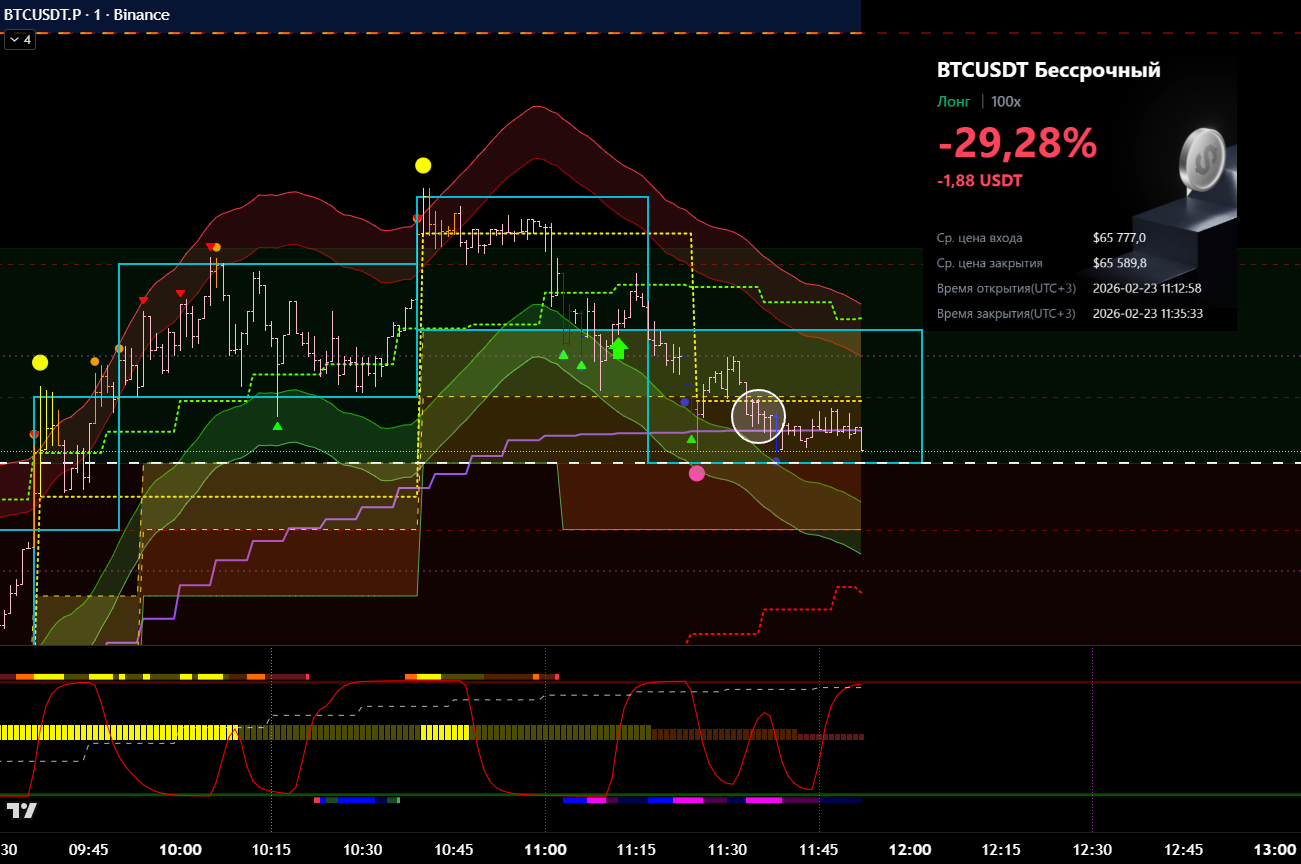The height and width of the screenshot is (864, 1301).
Task: Click the yellow circle near the 09:45 candles
Action: (40, 362)
